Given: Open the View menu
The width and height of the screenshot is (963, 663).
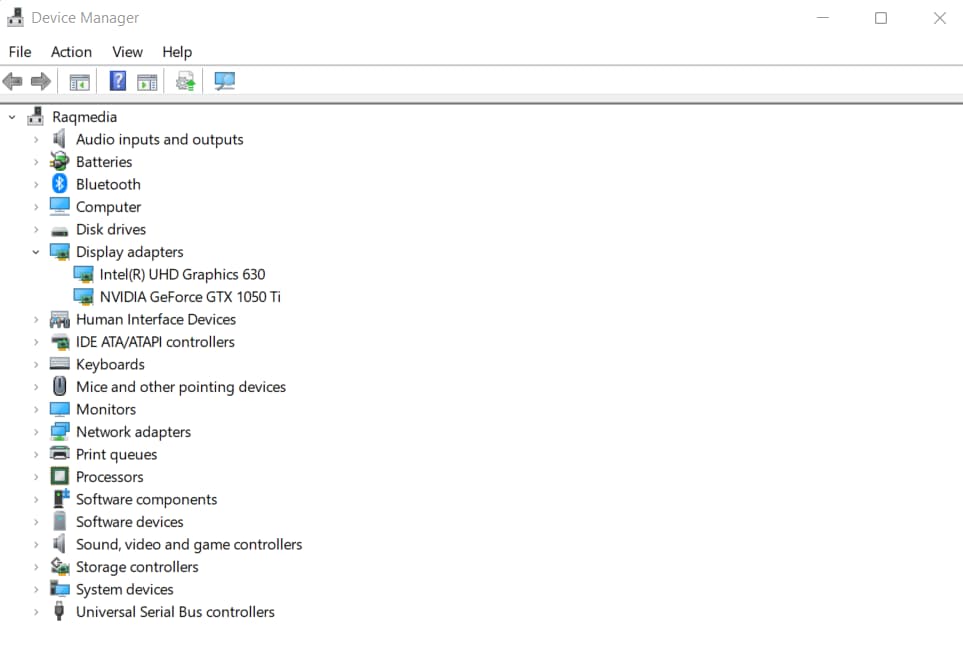Looking at the screenshot, I should tap(127, 52).
